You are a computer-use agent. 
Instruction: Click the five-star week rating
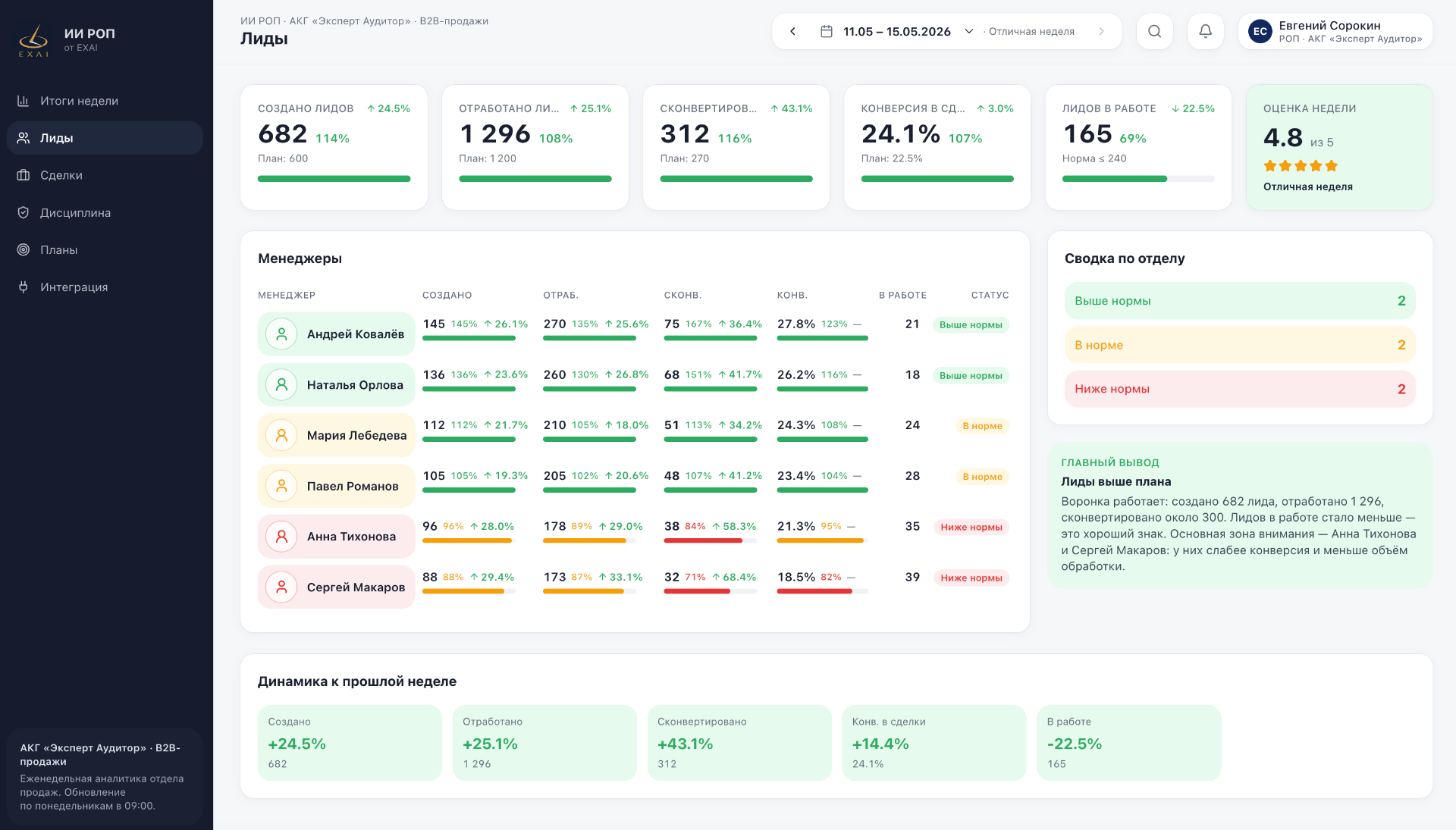1301,166
